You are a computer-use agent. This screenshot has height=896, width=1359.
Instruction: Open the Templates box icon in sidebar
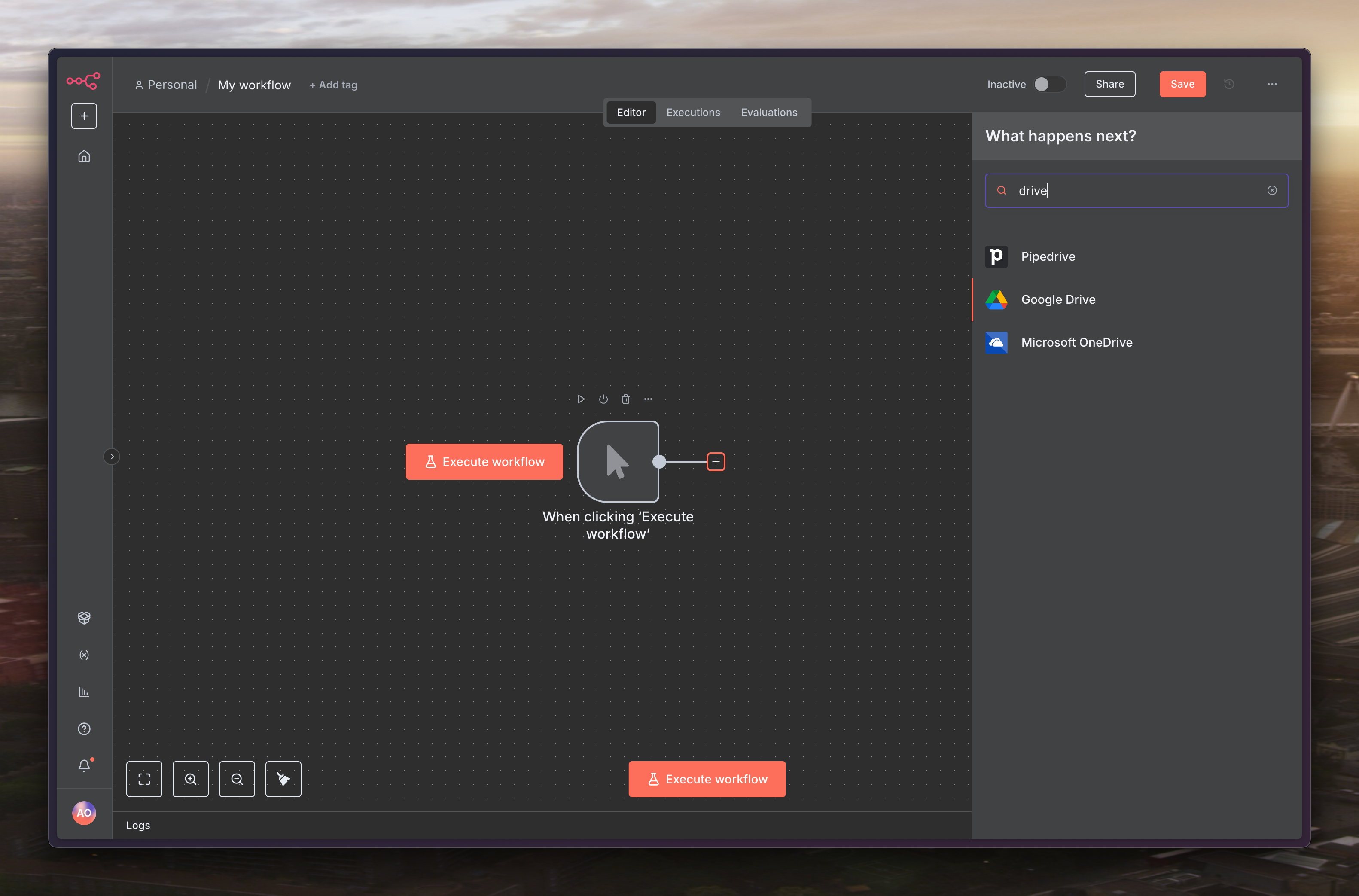pyautogui.click(x=84, y=618)
